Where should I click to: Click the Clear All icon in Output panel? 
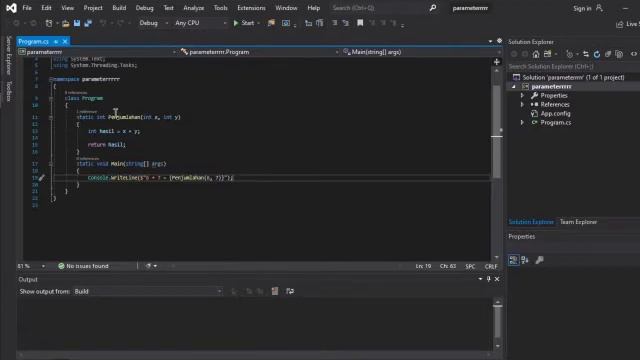(275, 291)
